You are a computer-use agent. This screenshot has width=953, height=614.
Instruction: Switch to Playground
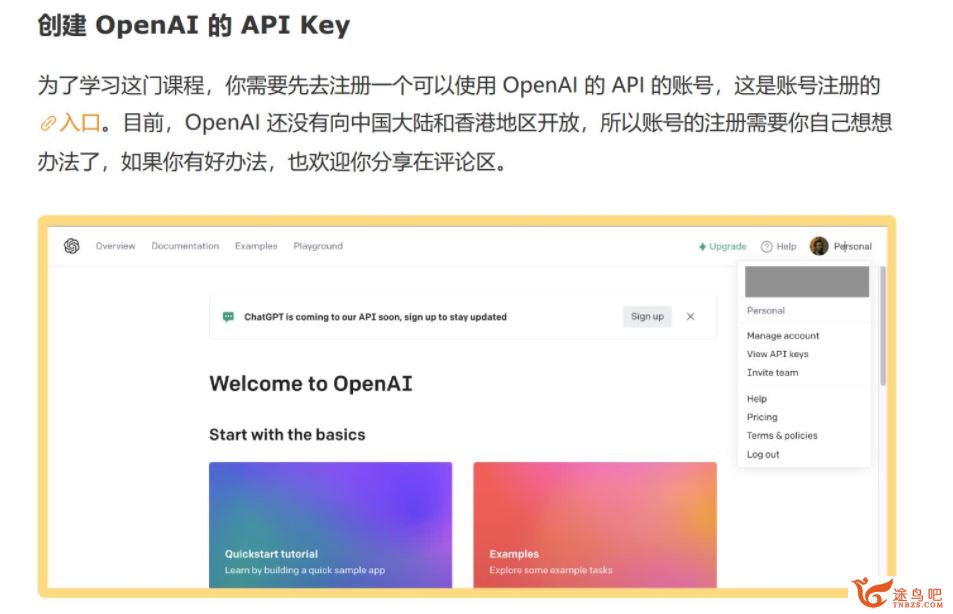pos(318,246)
